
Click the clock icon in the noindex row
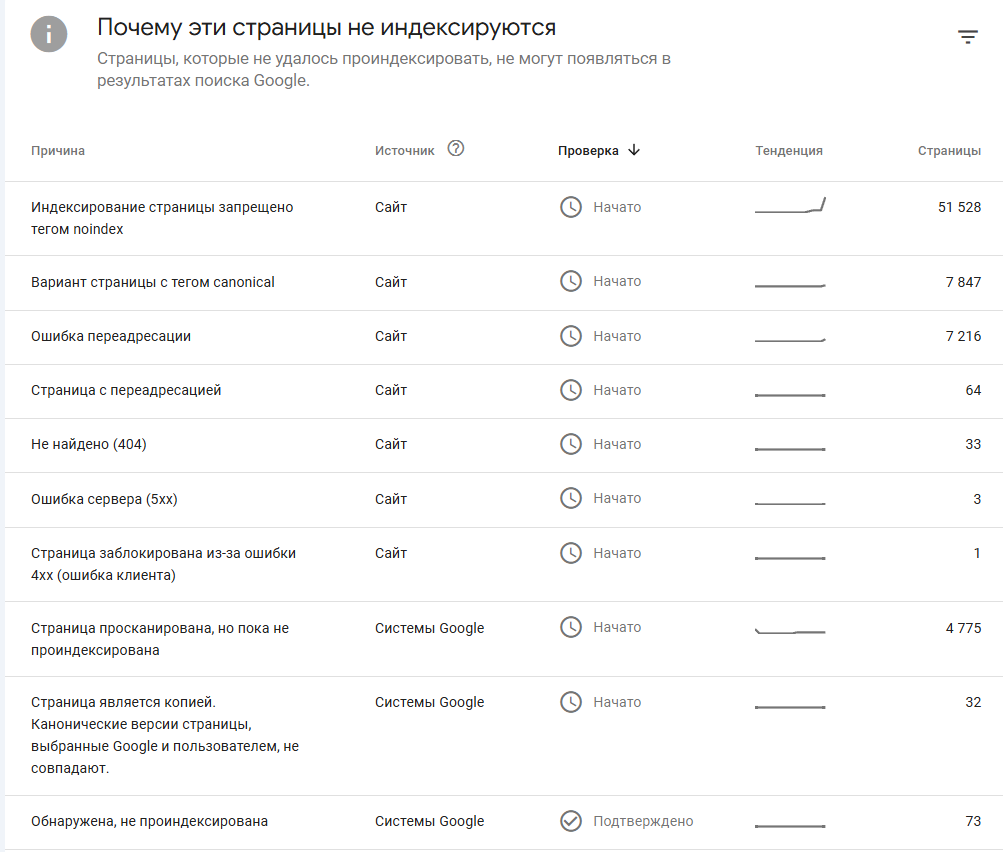click(571, 207)
